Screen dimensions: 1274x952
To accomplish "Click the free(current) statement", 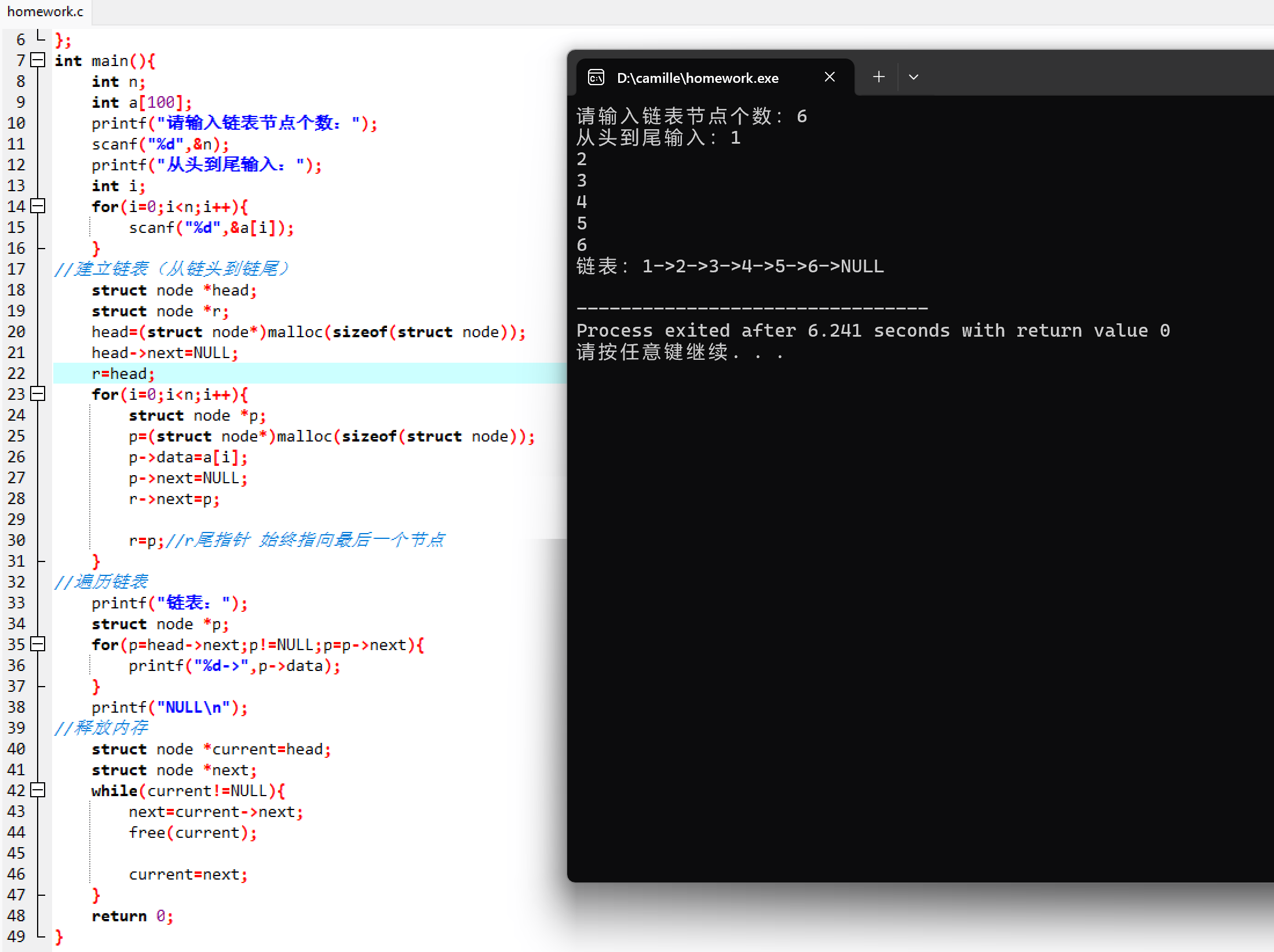I will (x=192, y=833).
